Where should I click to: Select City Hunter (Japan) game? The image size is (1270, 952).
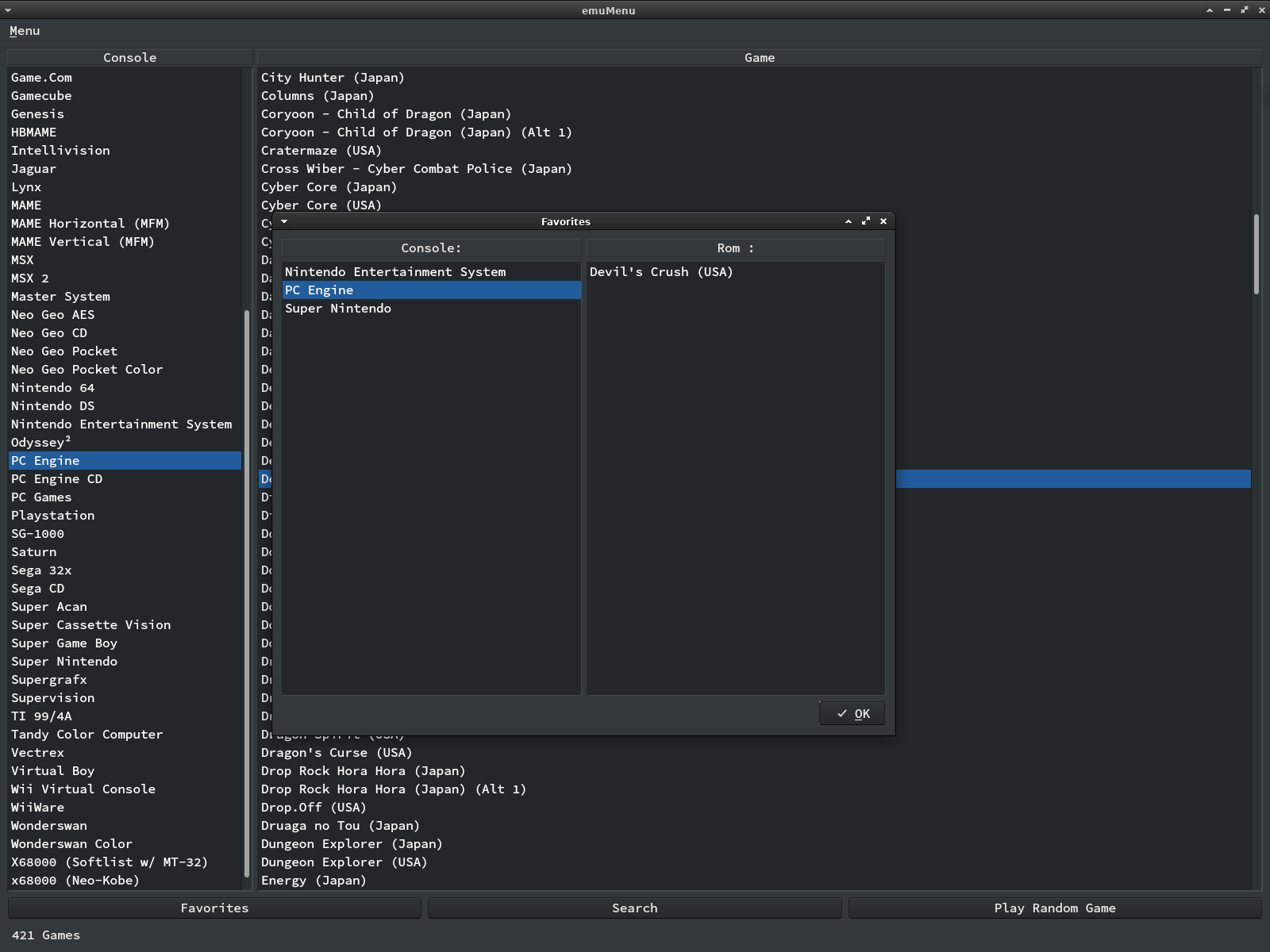(x=755, y=78)
